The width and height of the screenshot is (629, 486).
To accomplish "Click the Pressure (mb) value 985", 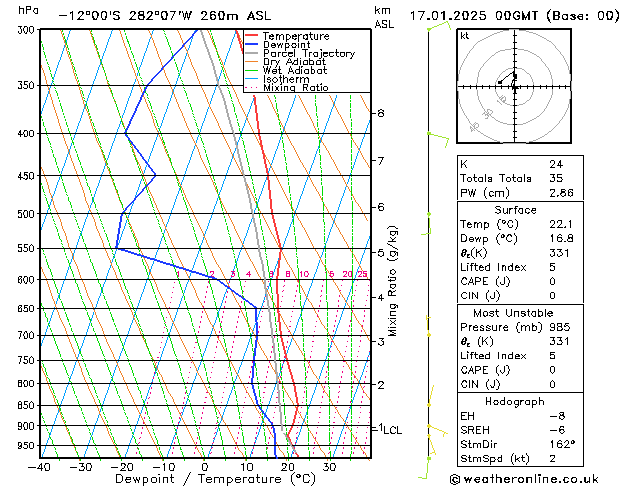I will click(560, 327).
